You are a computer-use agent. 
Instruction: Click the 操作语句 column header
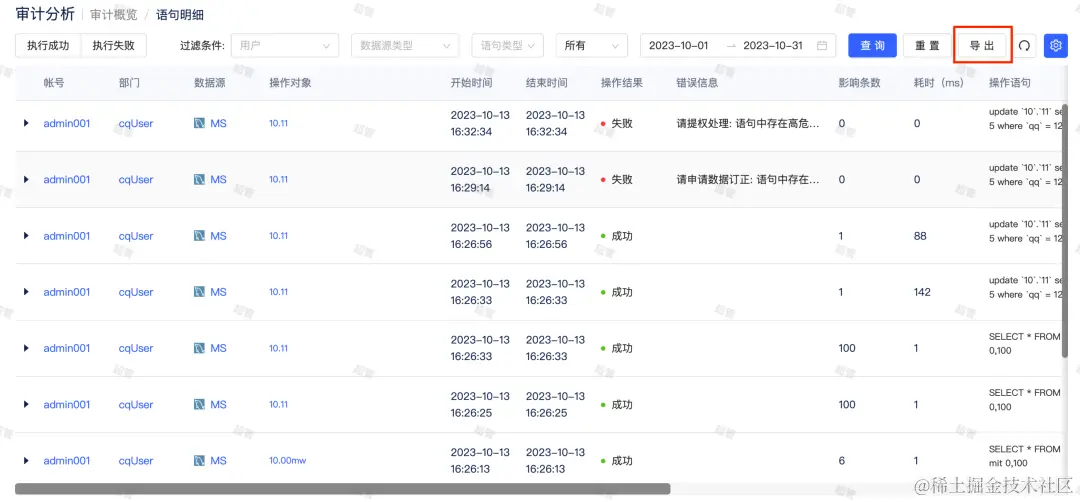coord(1010,83)
